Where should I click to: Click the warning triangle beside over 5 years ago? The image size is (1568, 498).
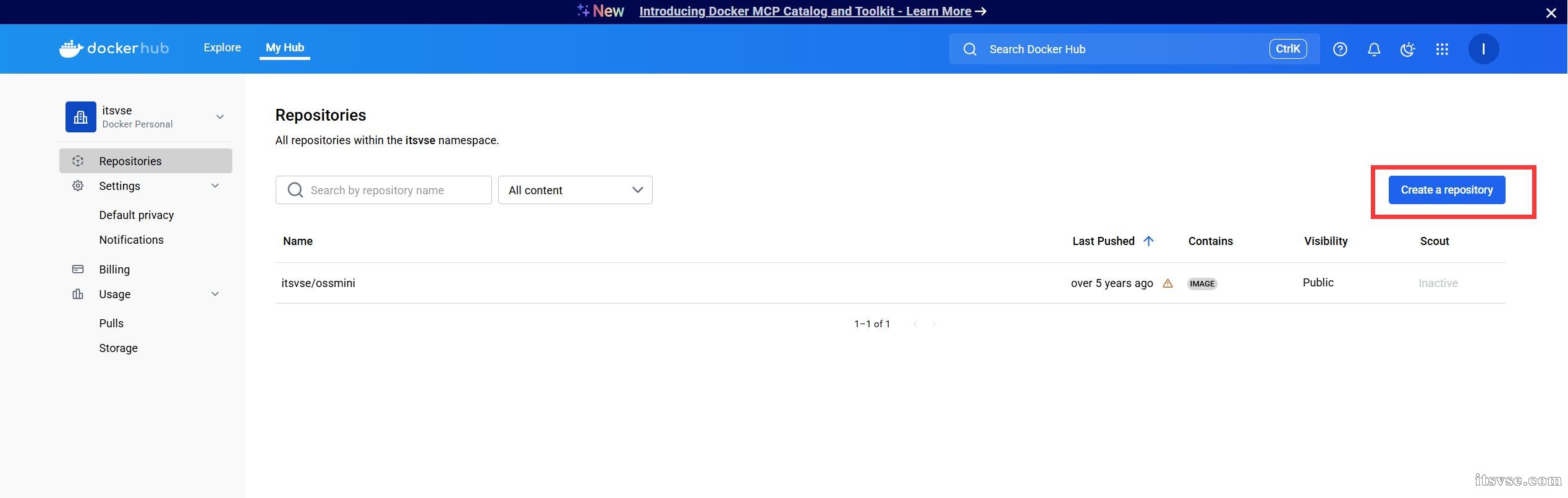coord(1168,283)
